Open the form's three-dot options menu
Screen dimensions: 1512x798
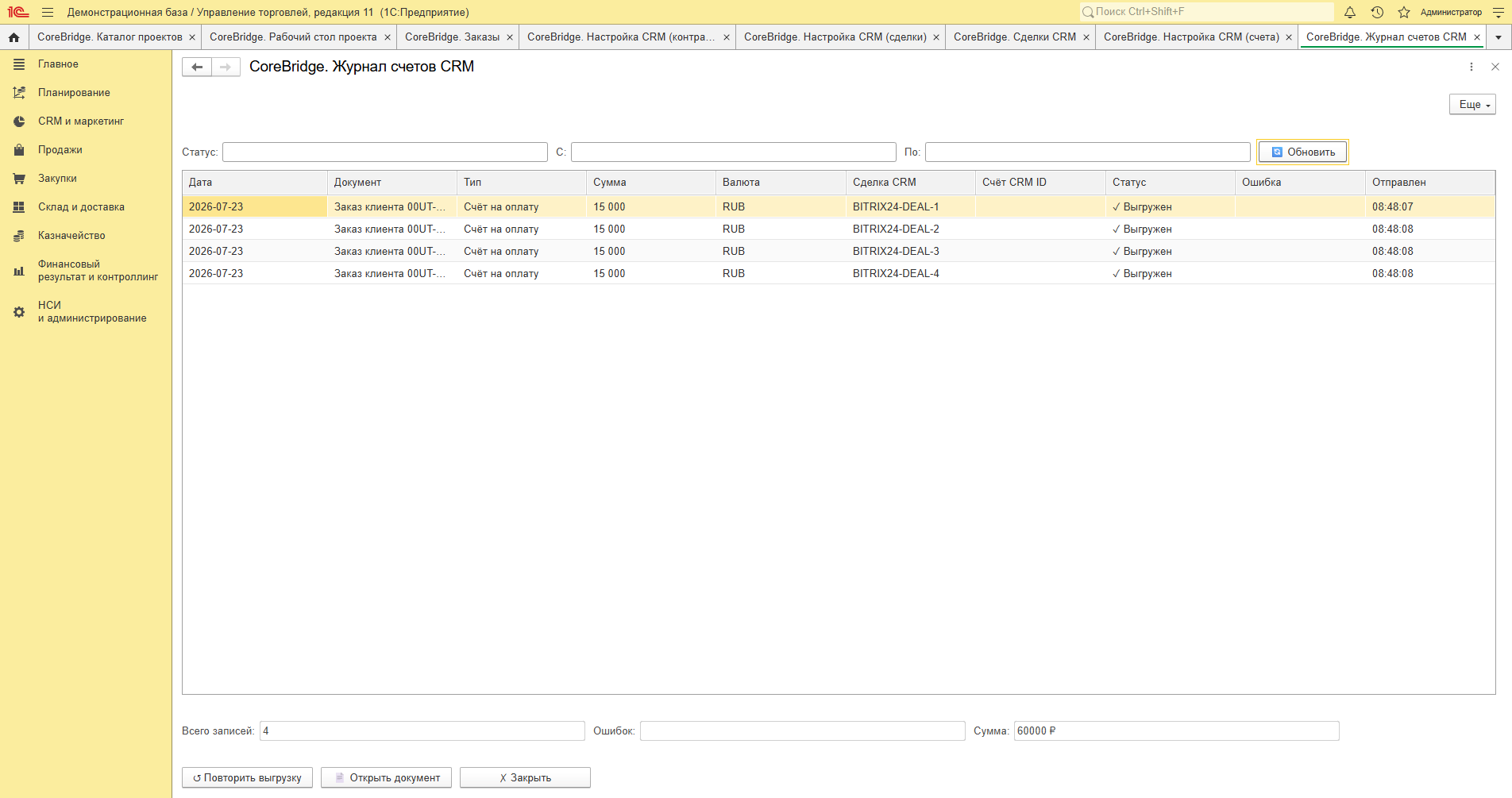pos(1471,67)
